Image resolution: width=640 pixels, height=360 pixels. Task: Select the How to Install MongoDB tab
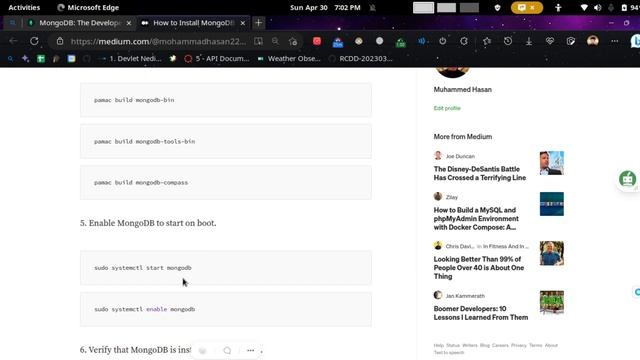[x=193, y=23]
